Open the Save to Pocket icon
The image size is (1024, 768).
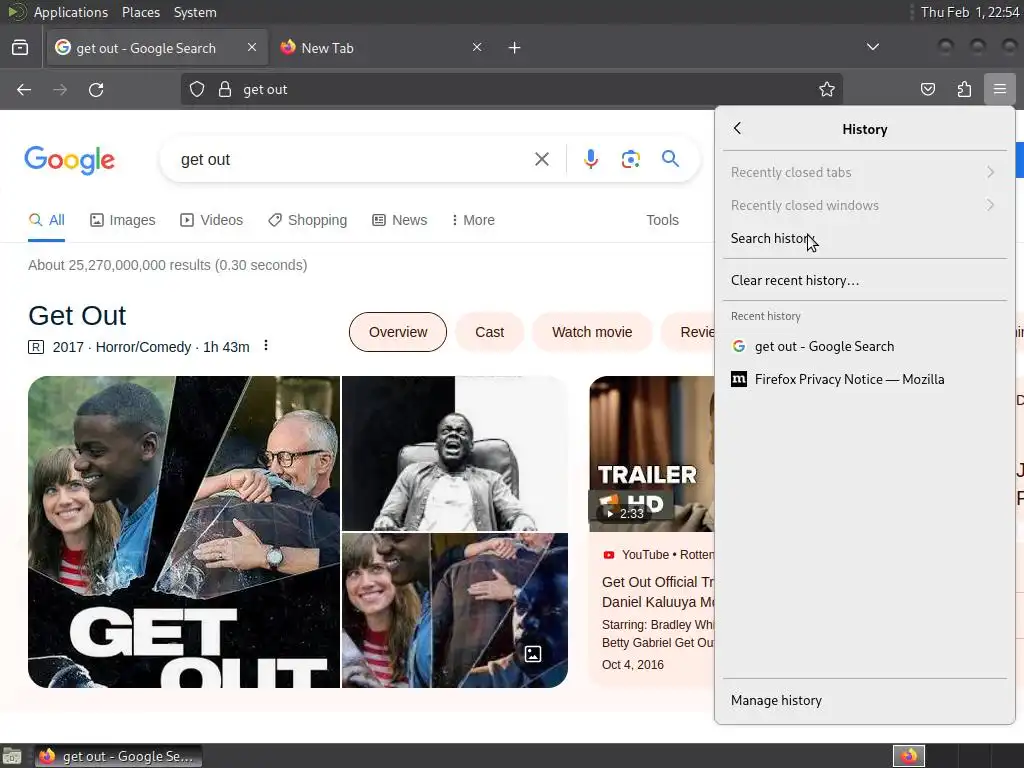pyautogui.click(x=928, y=89)
